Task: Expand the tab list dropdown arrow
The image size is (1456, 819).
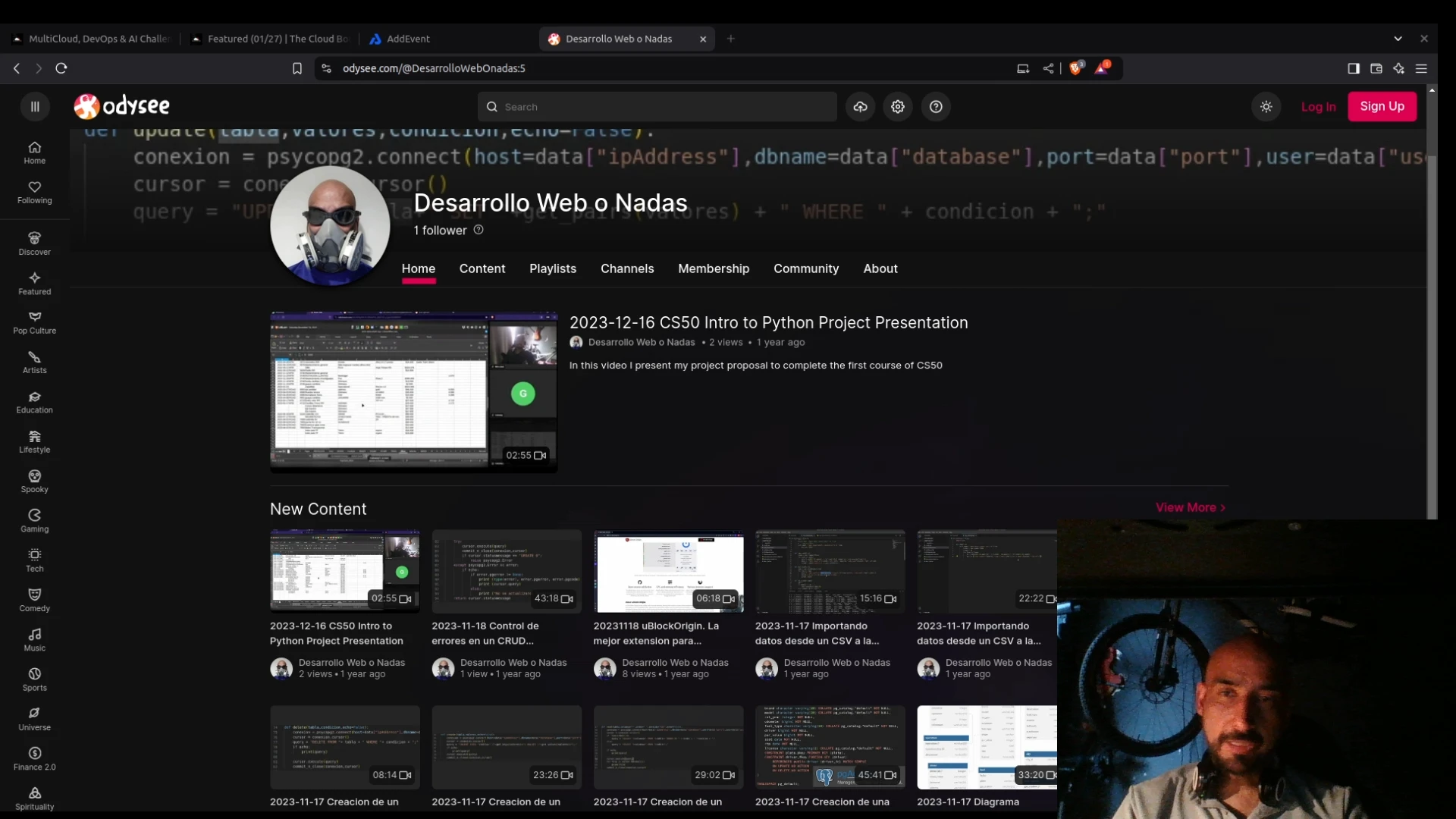Action: tap(1398, 39)
